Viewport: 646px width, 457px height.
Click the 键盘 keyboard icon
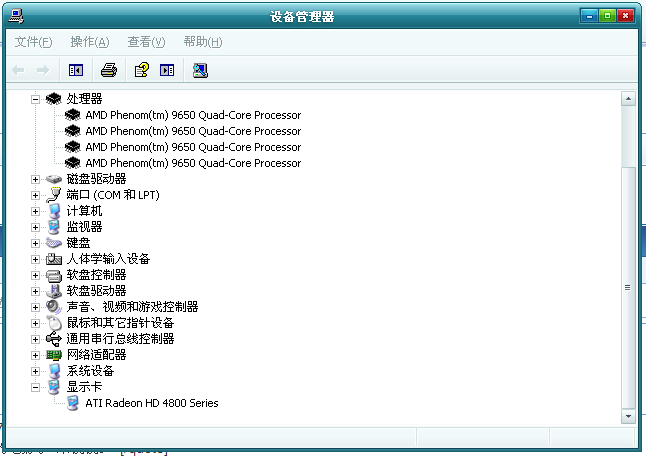click(54, 243)
